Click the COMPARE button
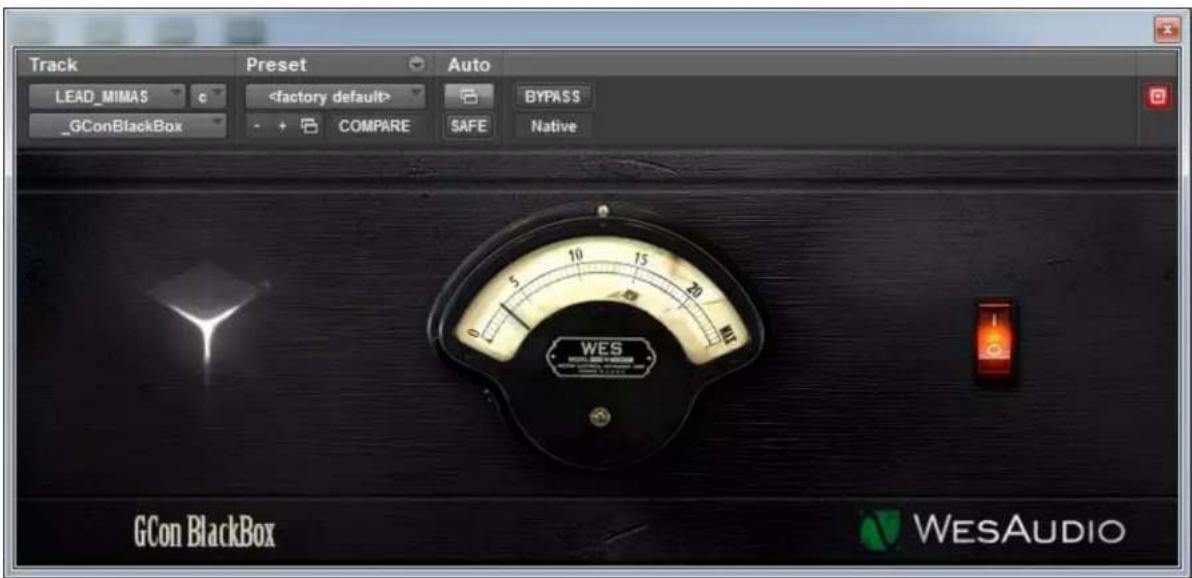 (374, 126)
